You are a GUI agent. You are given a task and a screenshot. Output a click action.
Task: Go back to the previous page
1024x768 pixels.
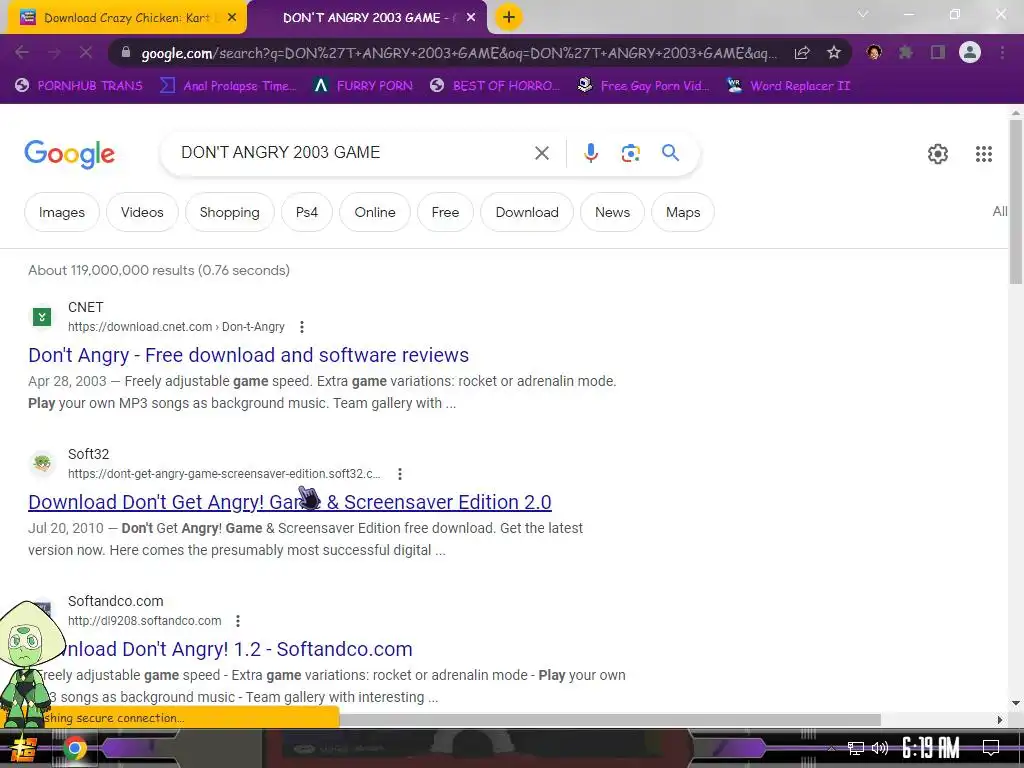[22, 52]
